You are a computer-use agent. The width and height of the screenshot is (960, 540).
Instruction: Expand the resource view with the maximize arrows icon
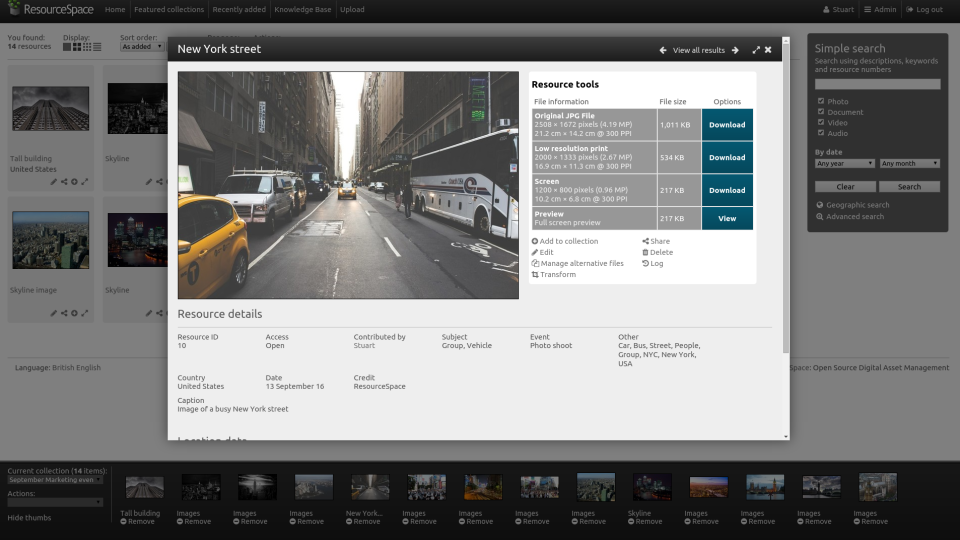[x=756, y=50]
